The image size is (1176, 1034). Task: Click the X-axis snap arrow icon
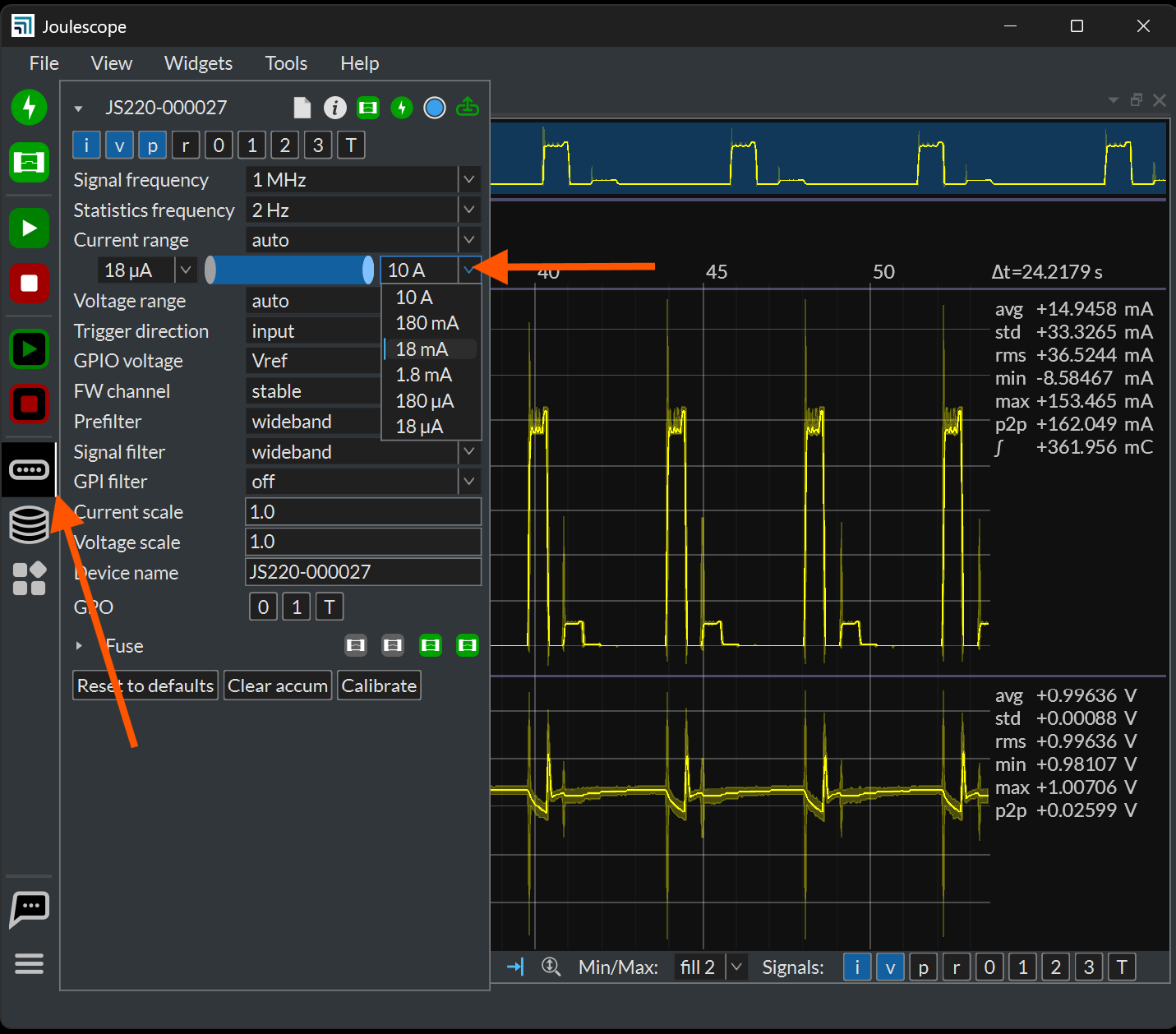pyautogui.click(x=515, y=967)
